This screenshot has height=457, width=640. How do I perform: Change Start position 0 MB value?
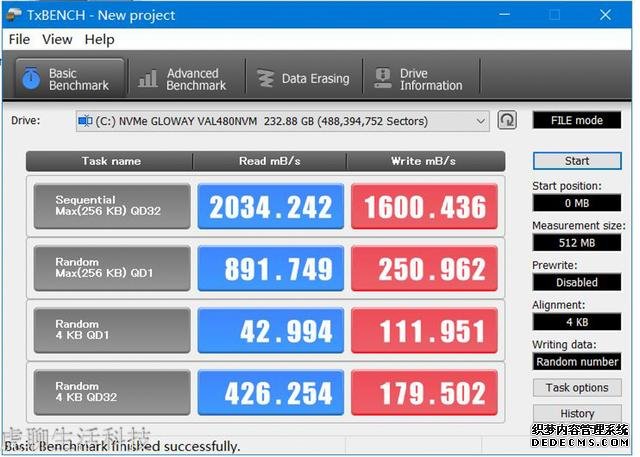tap(577, 203)
